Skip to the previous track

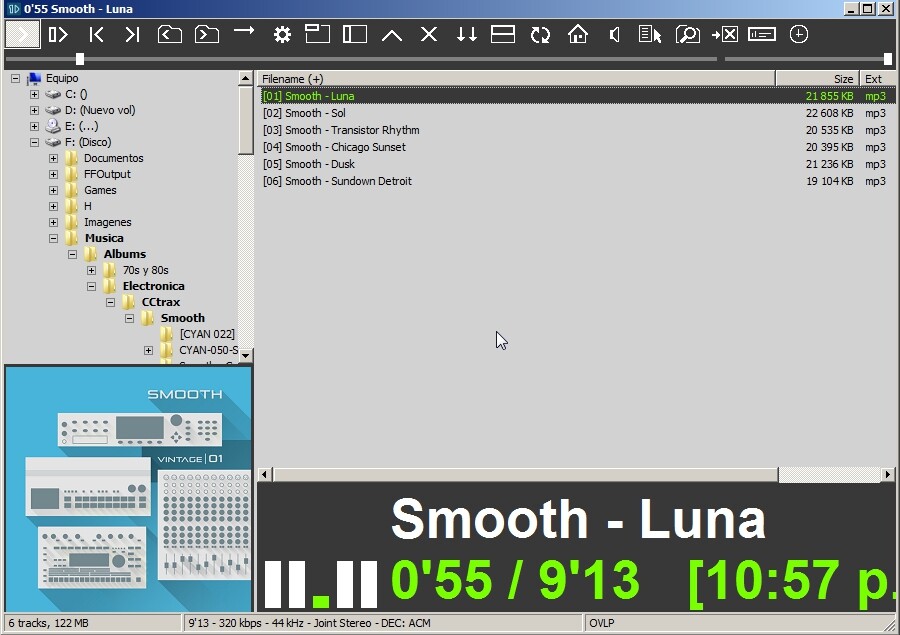[x=96, y=34]
